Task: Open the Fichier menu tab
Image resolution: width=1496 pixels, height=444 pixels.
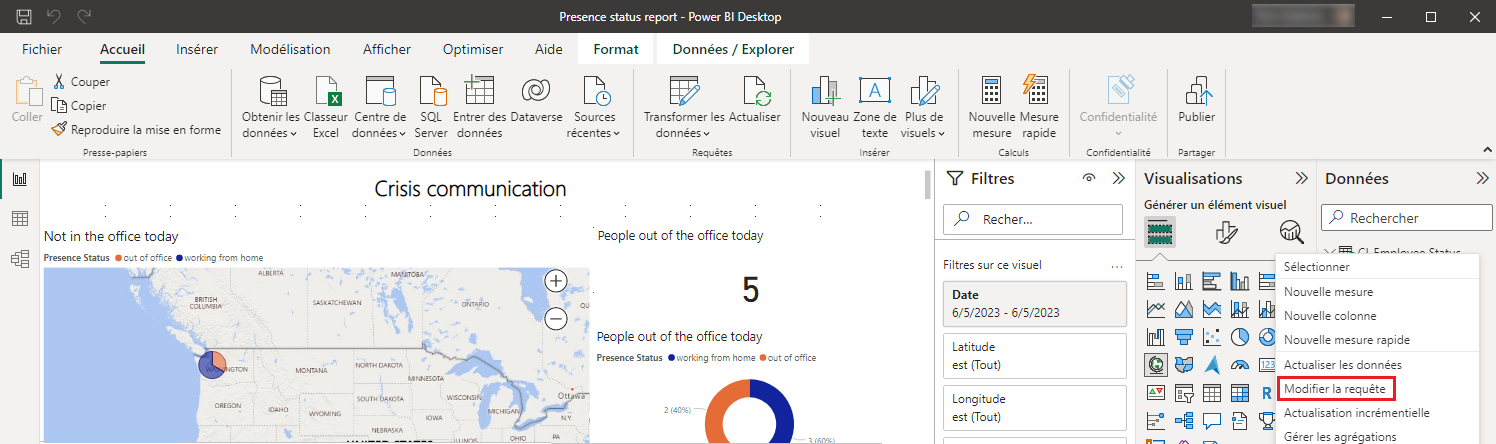Action: (42, 49)
